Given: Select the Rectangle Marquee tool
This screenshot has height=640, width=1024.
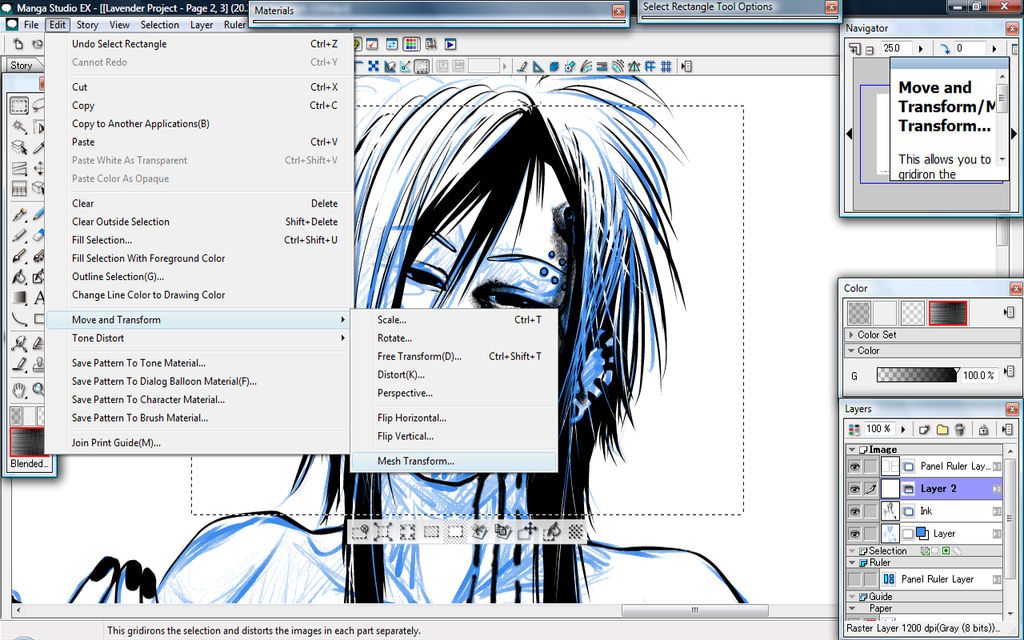Looking at the screenshot, I should [x=19, y=106].
